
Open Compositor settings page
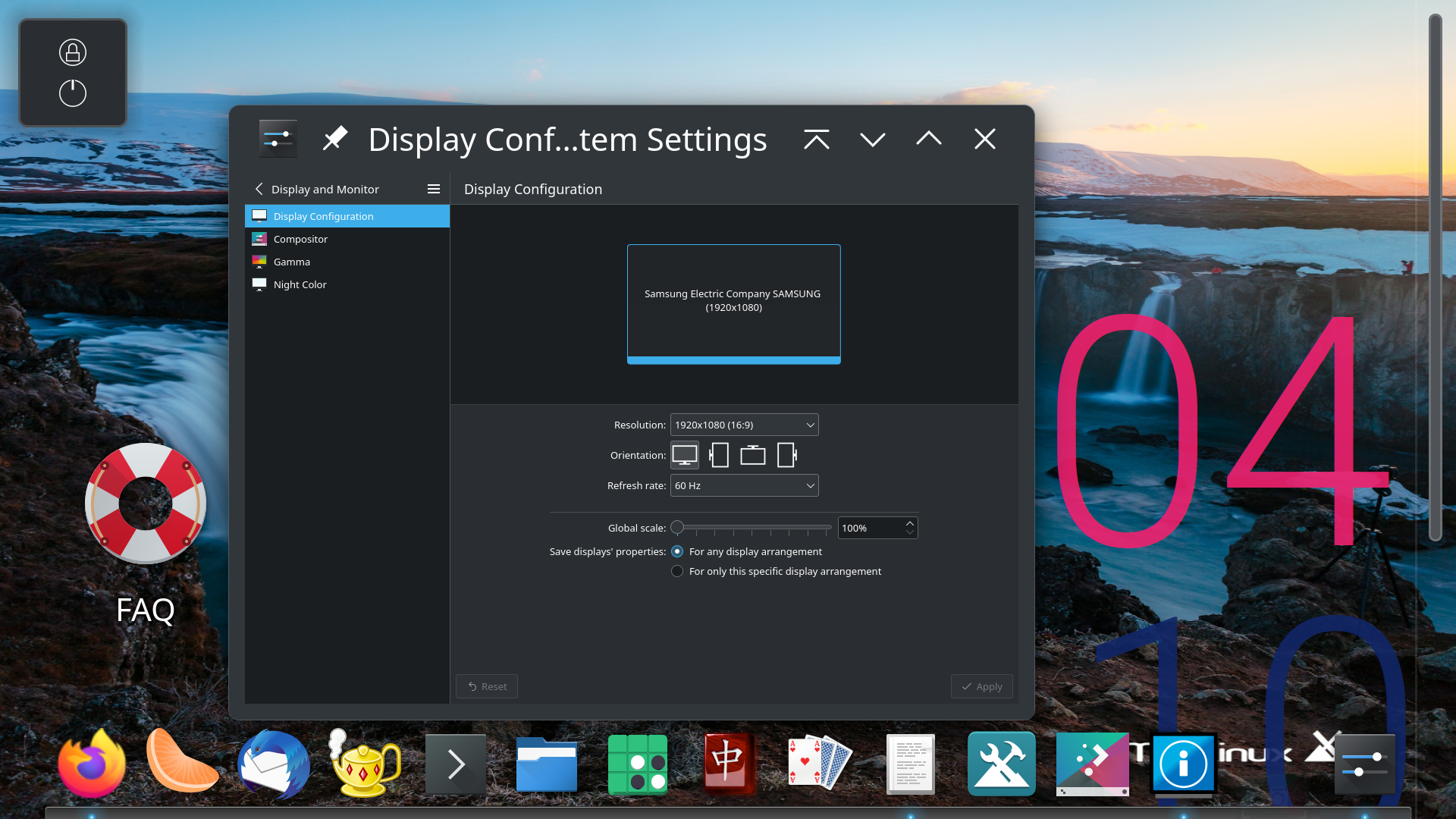click(x=347, y=239)
